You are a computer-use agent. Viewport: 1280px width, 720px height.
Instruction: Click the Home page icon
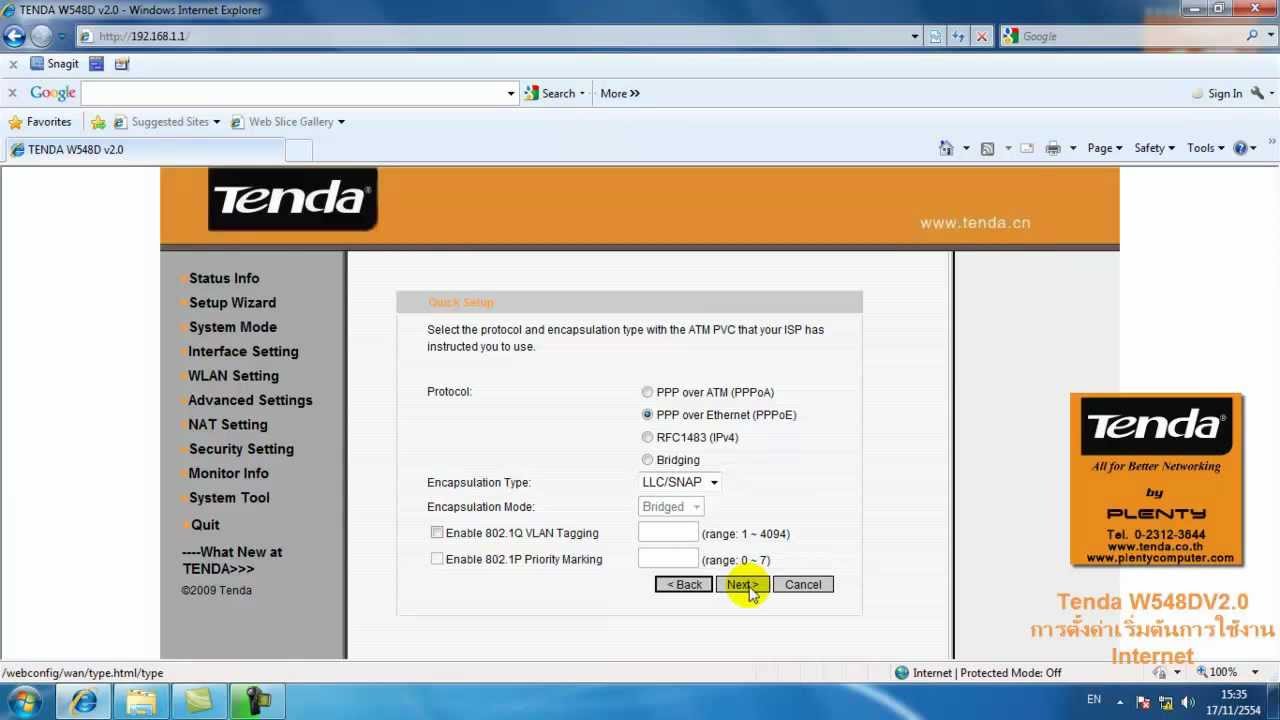tap(946, 148)
